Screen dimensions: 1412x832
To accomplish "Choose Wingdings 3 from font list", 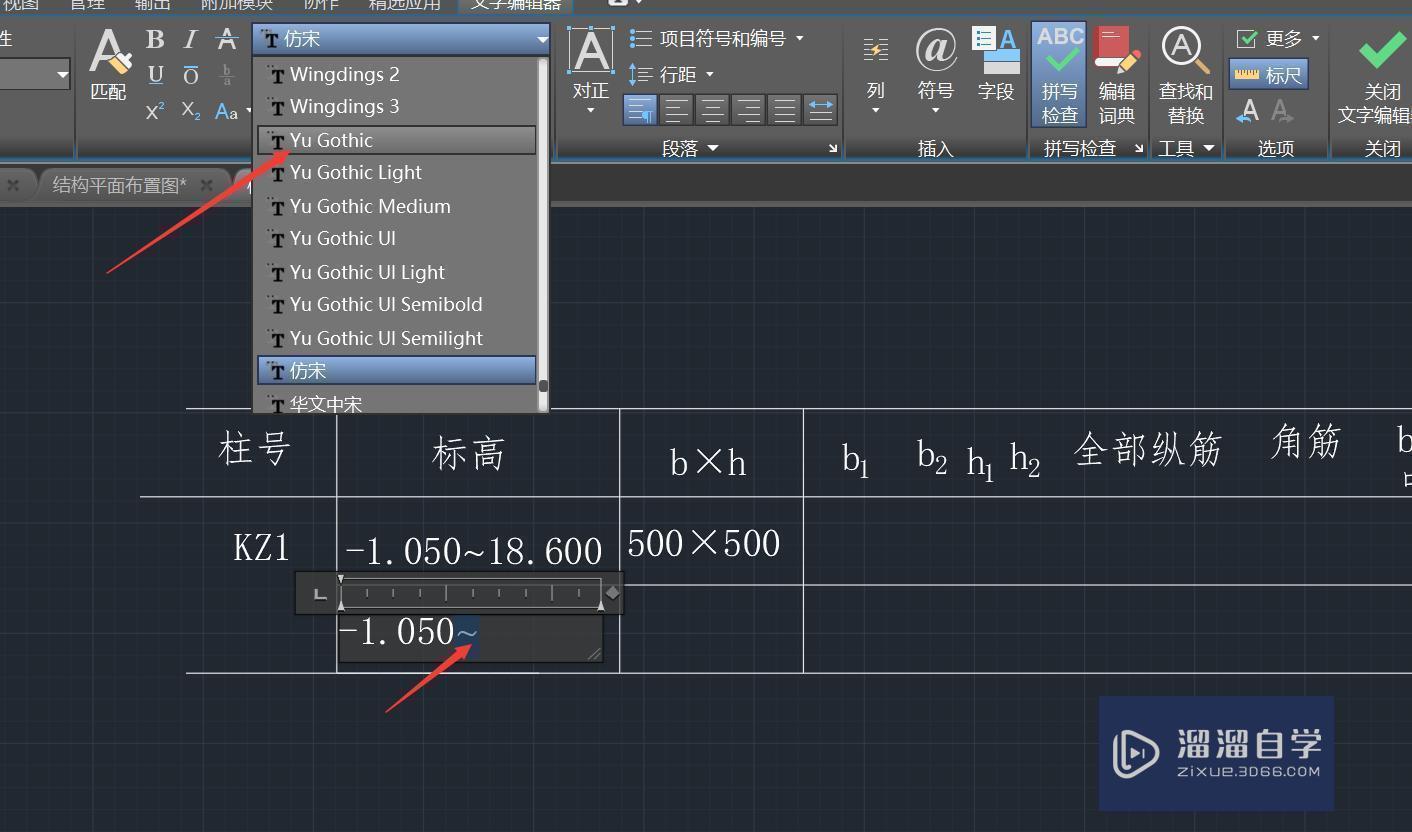I will 396,106.
